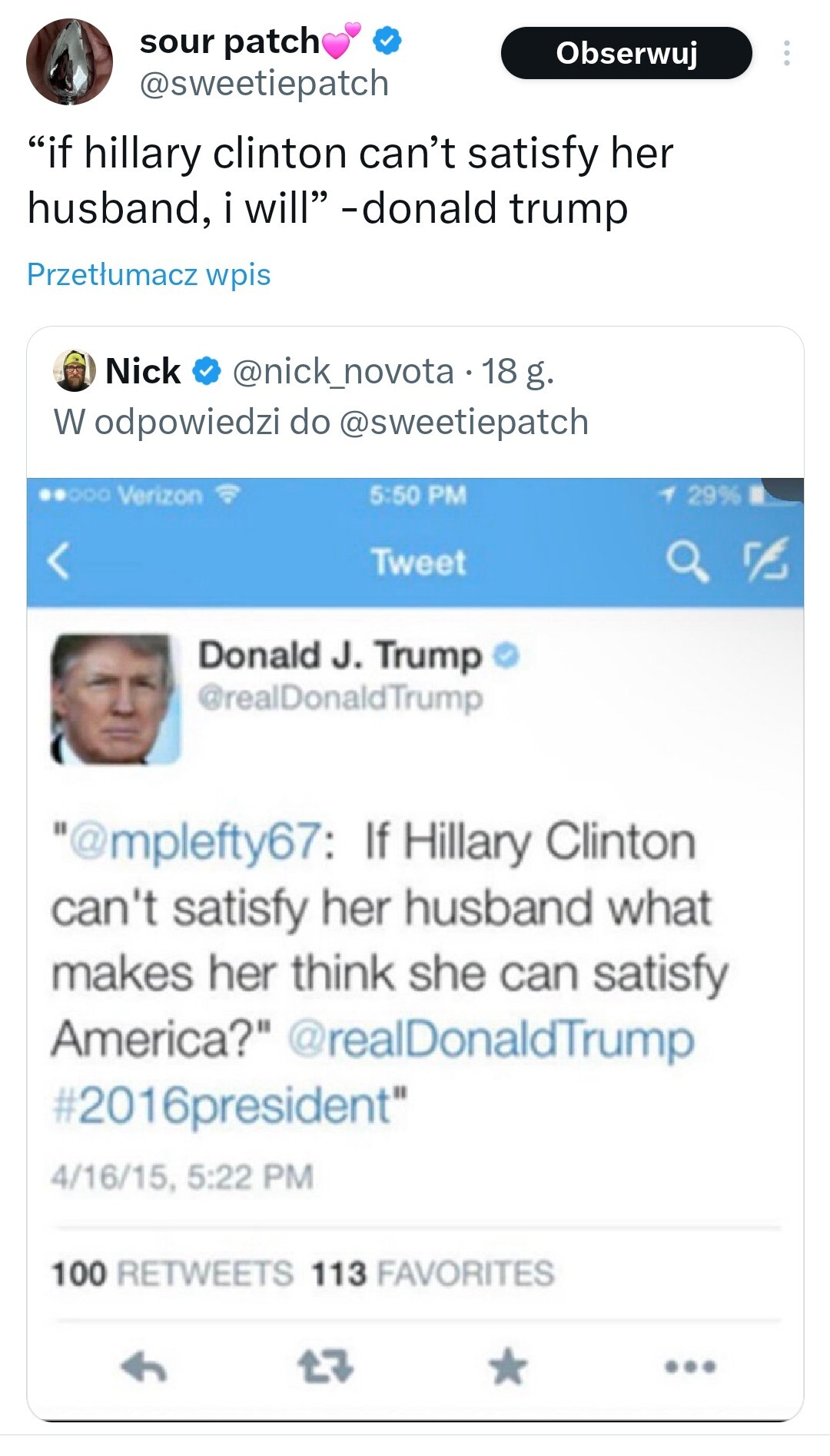Open the @nick_novota handle
Viewport: 830px width, 1456px height.
point(343,372)
